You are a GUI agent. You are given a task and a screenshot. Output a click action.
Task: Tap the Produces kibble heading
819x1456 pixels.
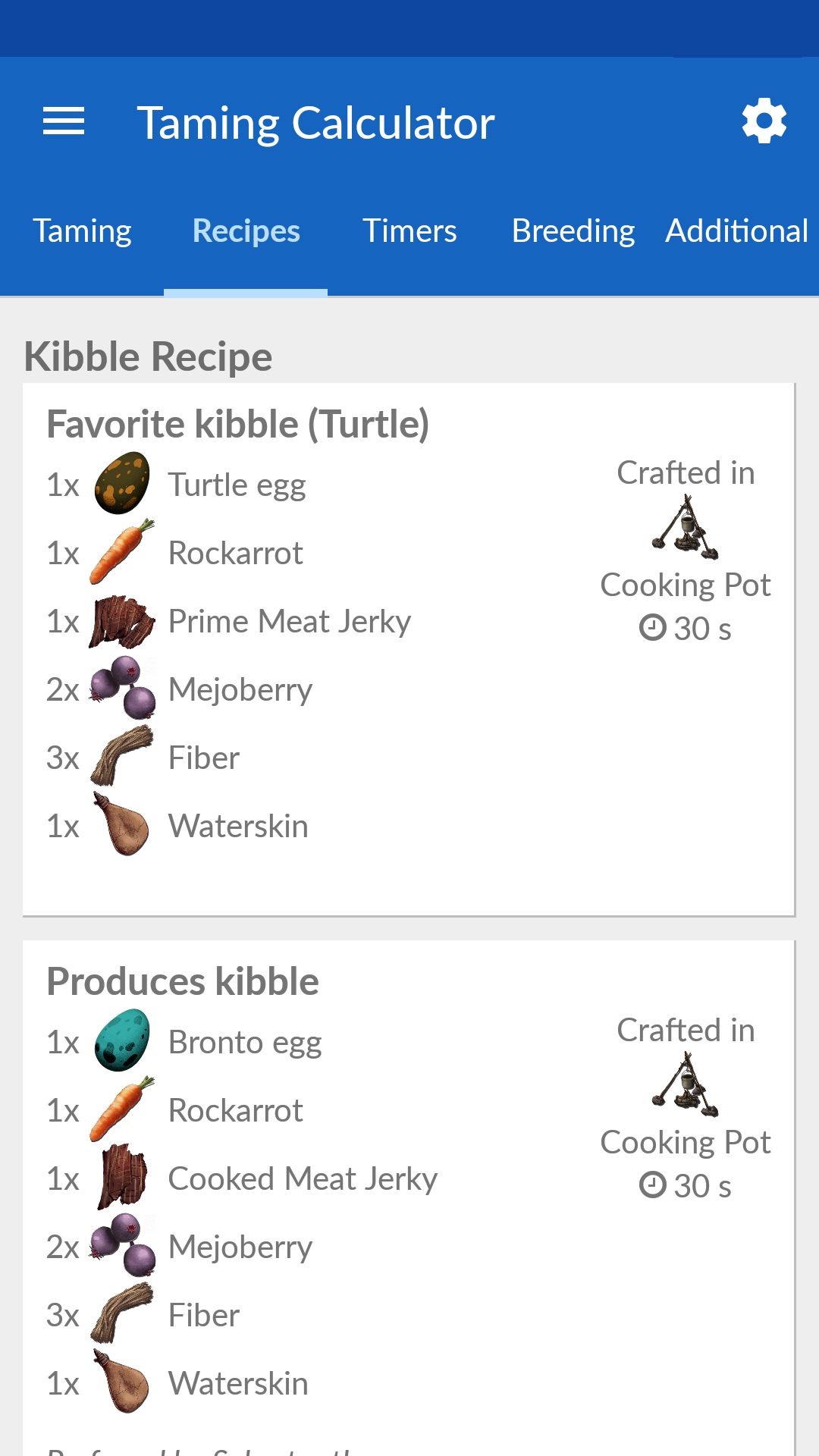183,981
